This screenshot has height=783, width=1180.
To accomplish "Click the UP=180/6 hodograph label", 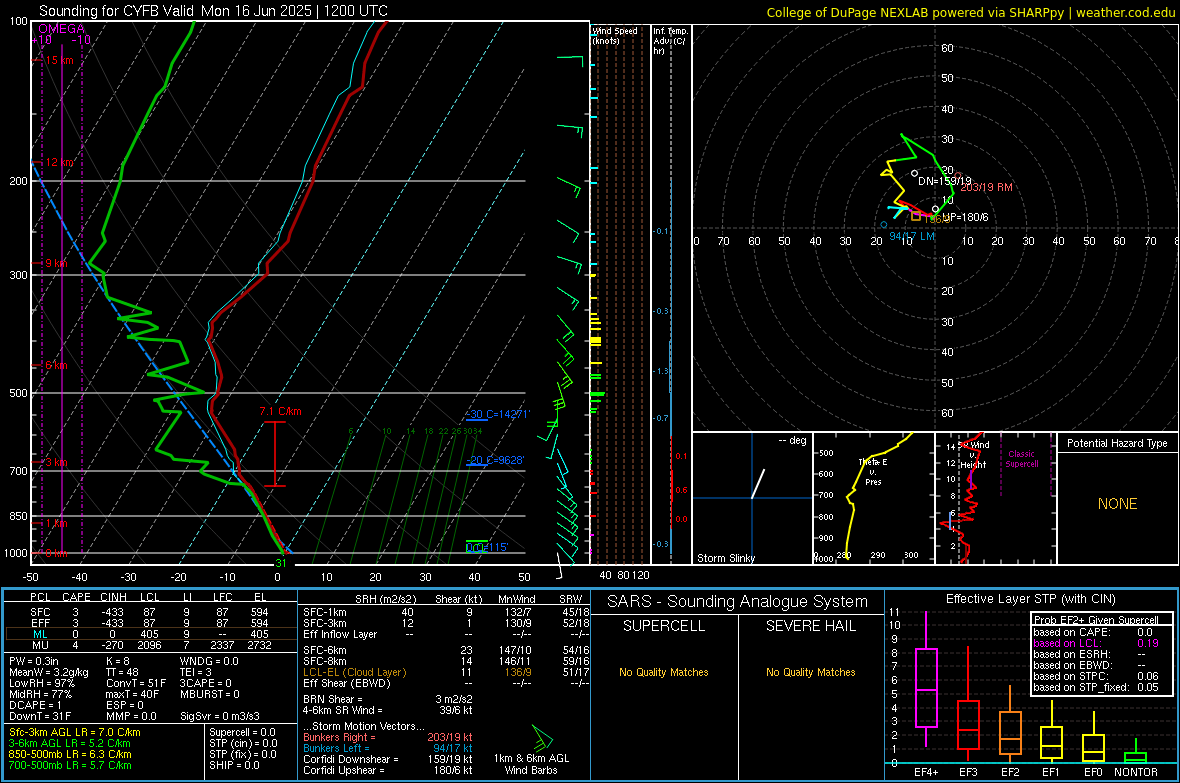I will click(966, 218).
